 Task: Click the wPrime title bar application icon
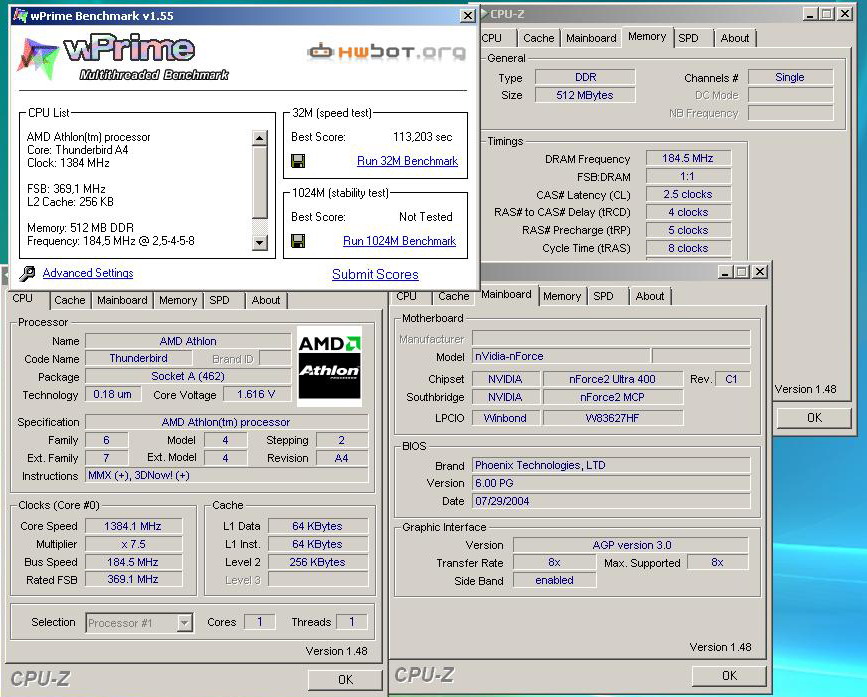pyautogui.click(x=20, y=15)
